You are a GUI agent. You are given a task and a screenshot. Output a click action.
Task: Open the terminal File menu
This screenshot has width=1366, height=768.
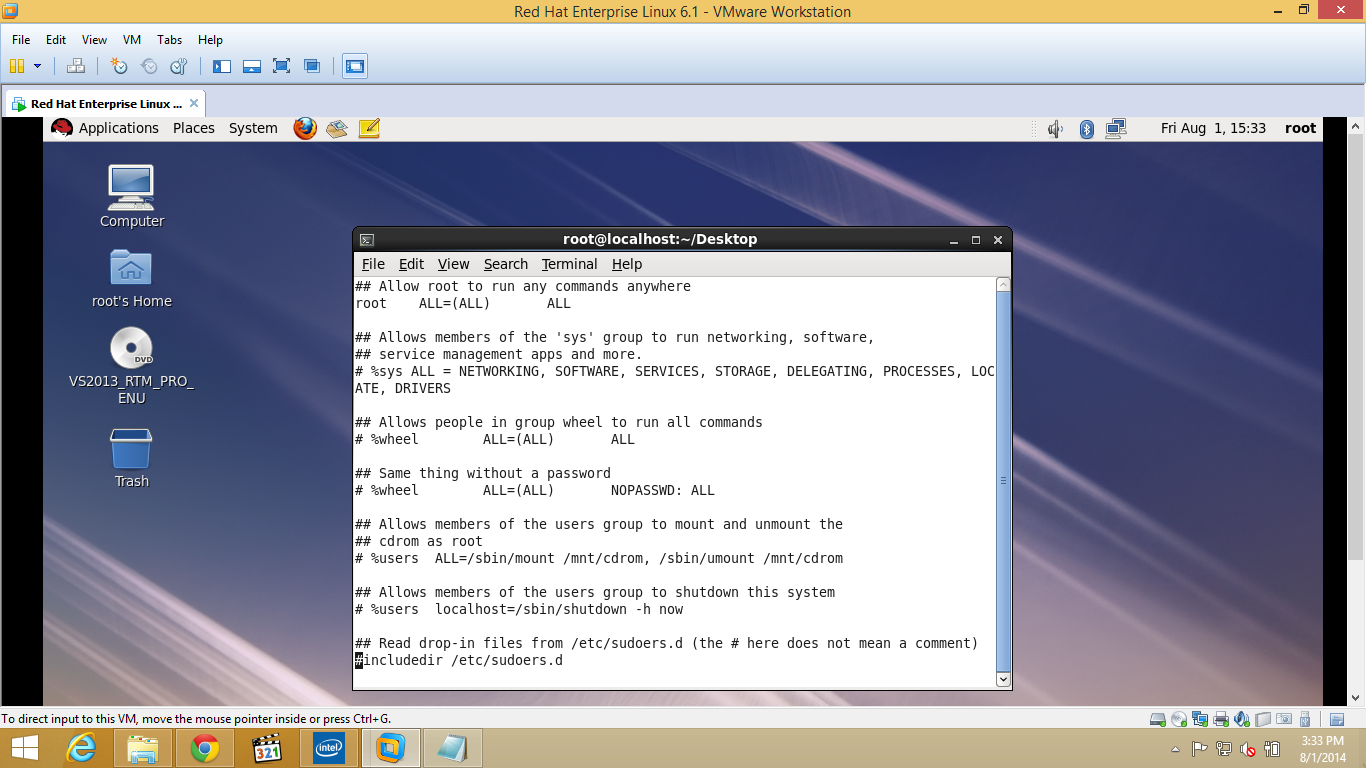coord(373,264)
